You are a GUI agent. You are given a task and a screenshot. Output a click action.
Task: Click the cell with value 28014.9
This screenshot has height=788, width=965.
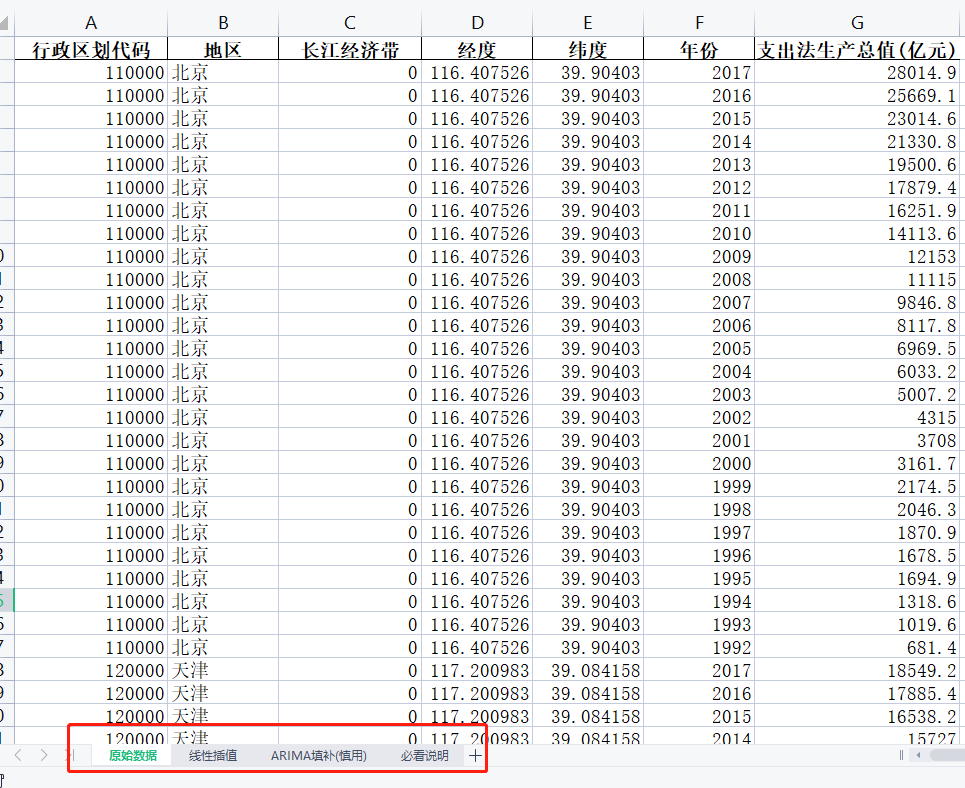[857, 73]
